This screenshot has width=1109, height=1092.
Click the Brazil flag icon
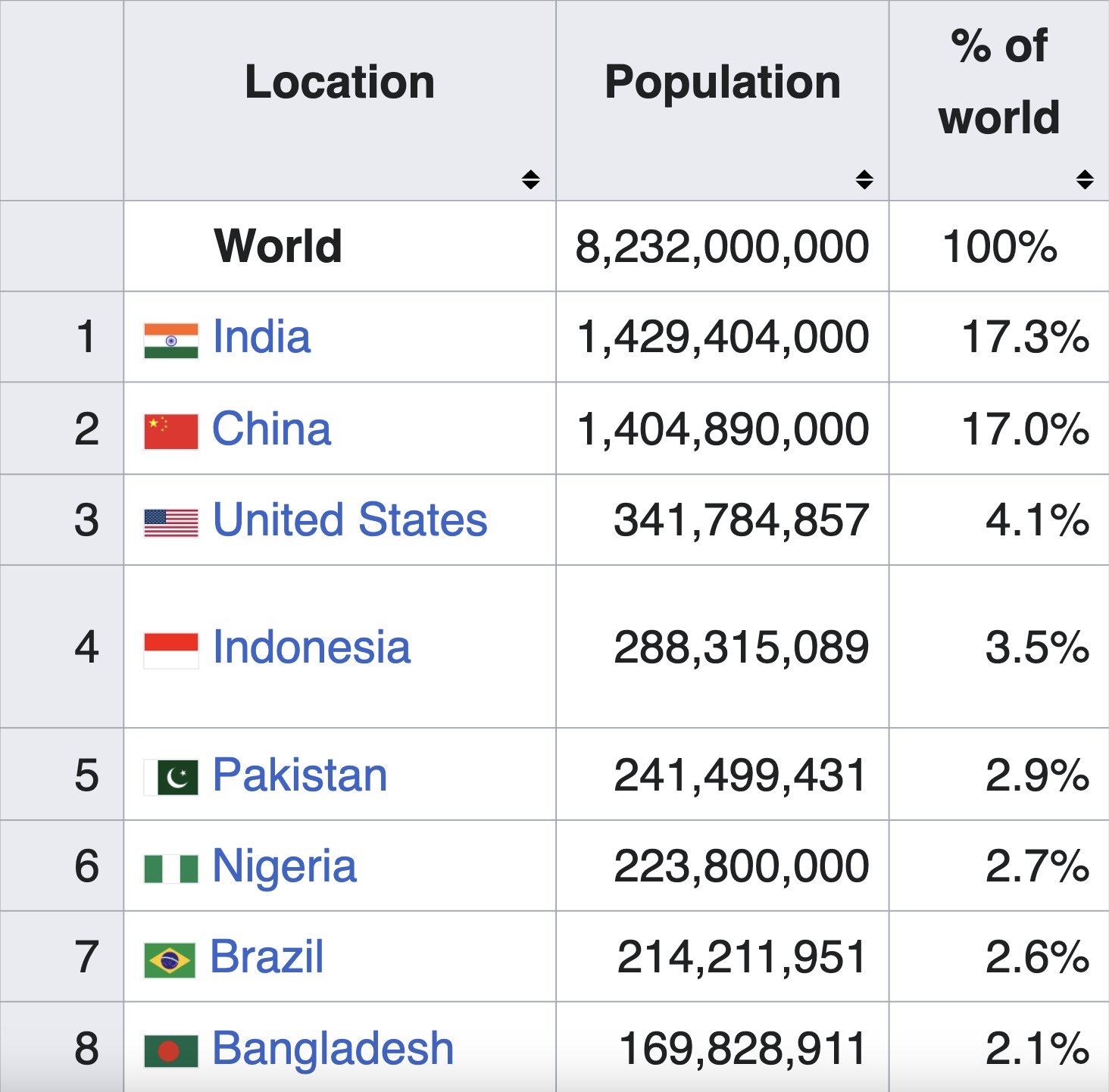pyautogui.click(x=170, y=960)
